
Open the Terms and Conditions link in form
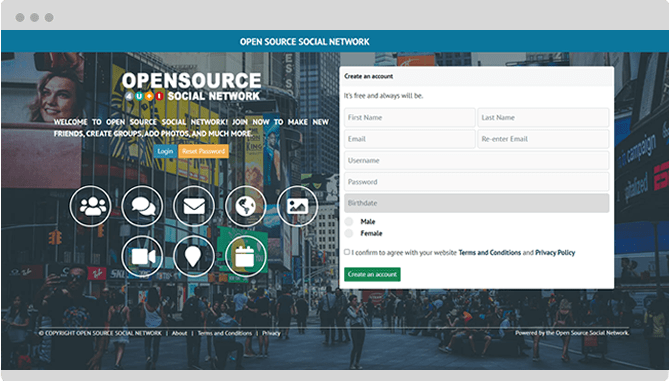pos(489,253)
